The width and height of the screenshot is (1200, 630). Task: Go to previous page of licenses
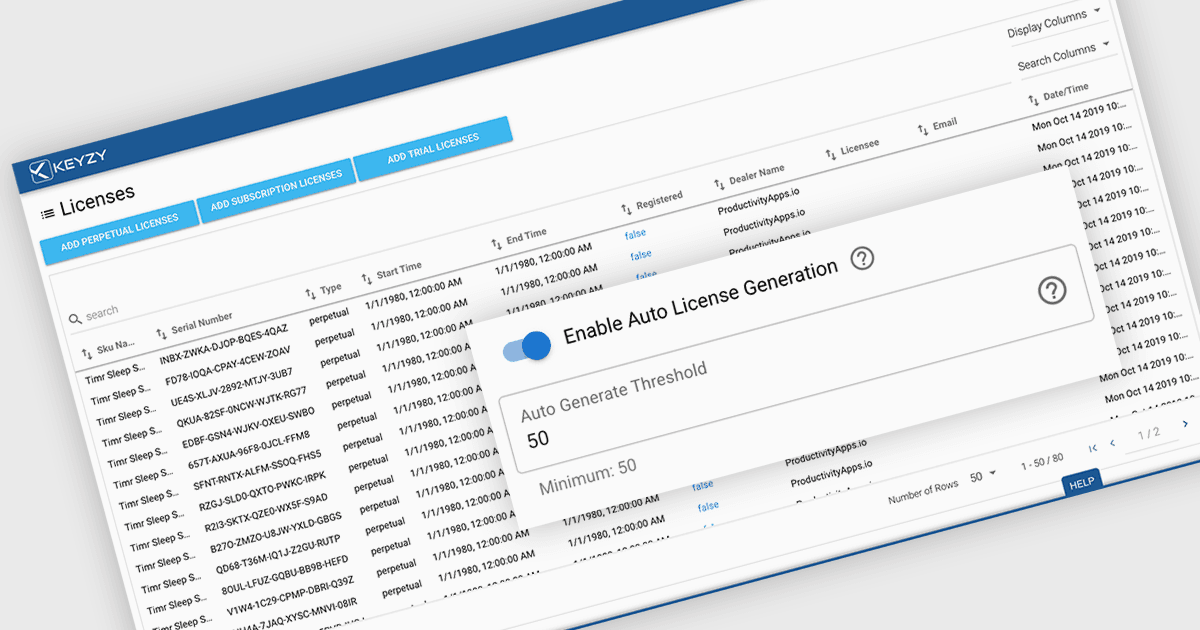tap(1113, 442)
